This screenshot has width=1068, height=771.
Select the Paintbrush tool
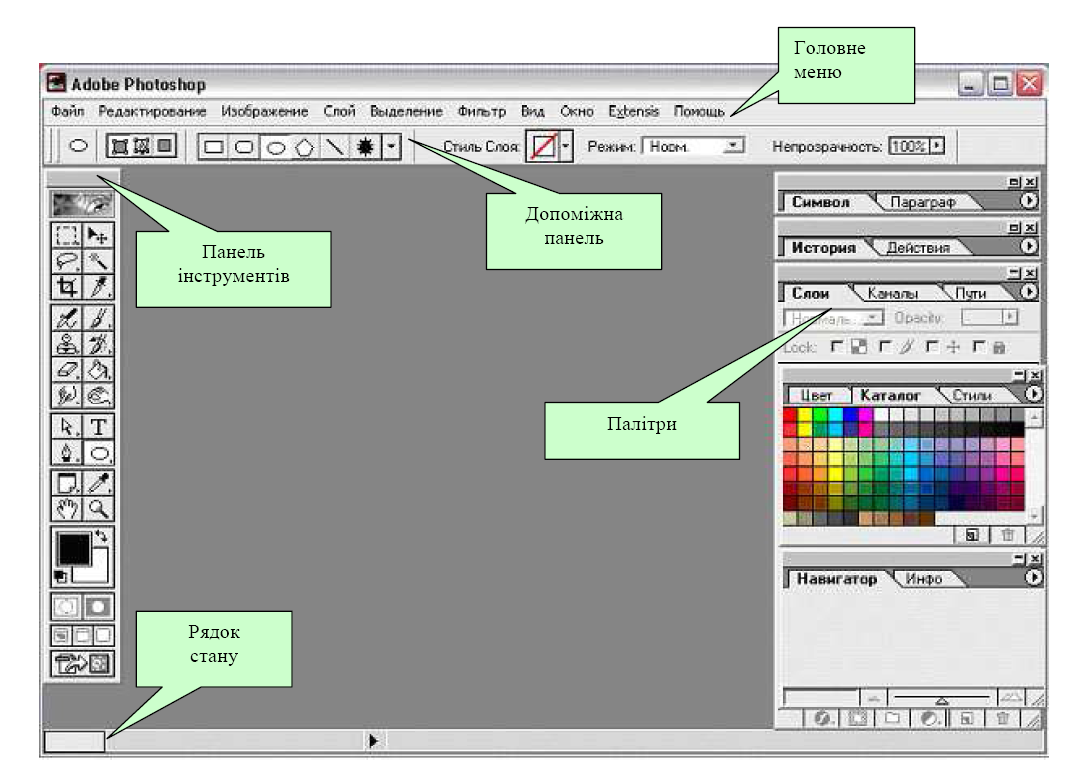tap(98, 318)
